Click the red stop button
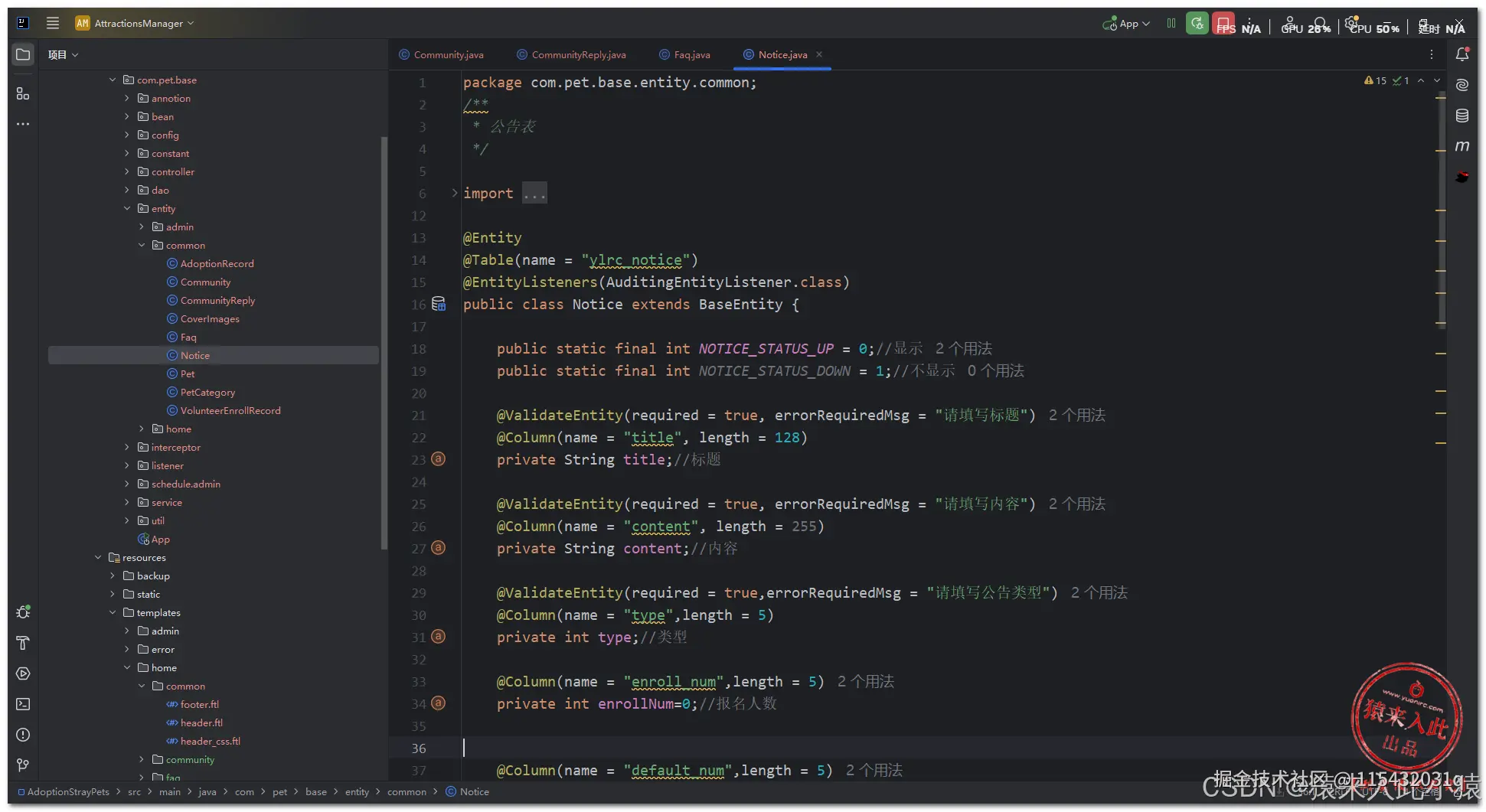Viewport: 1486px width, 812px height. coord(1223,24)
